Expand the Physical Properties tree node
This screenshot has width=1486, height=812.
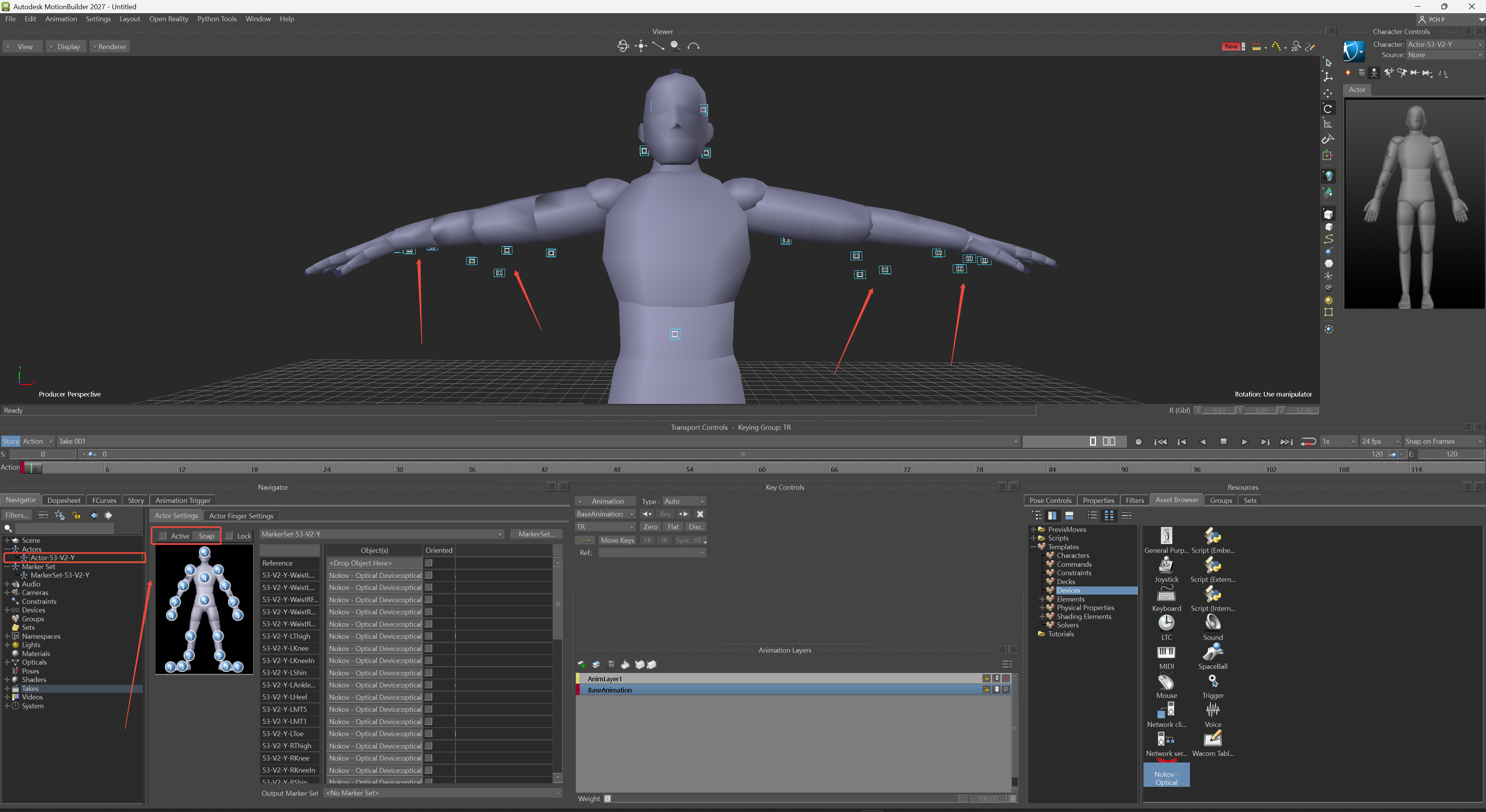(1043, 608)
